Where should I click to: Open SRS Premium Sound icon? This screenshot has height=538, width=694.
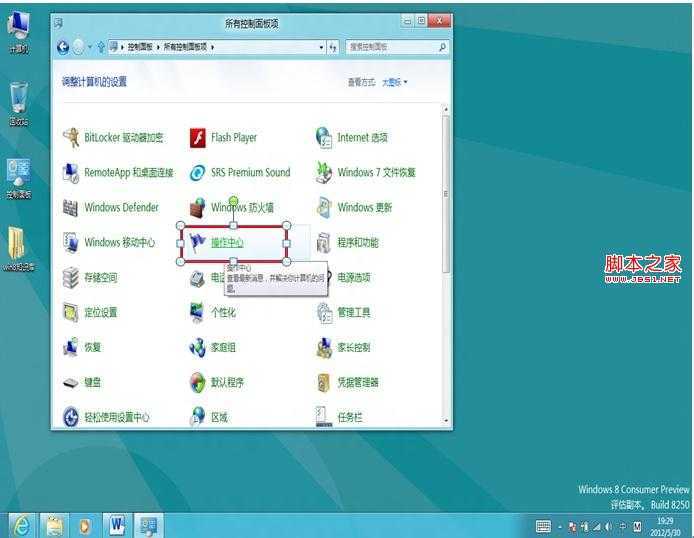pyautogui.click(x=198, y=173)
